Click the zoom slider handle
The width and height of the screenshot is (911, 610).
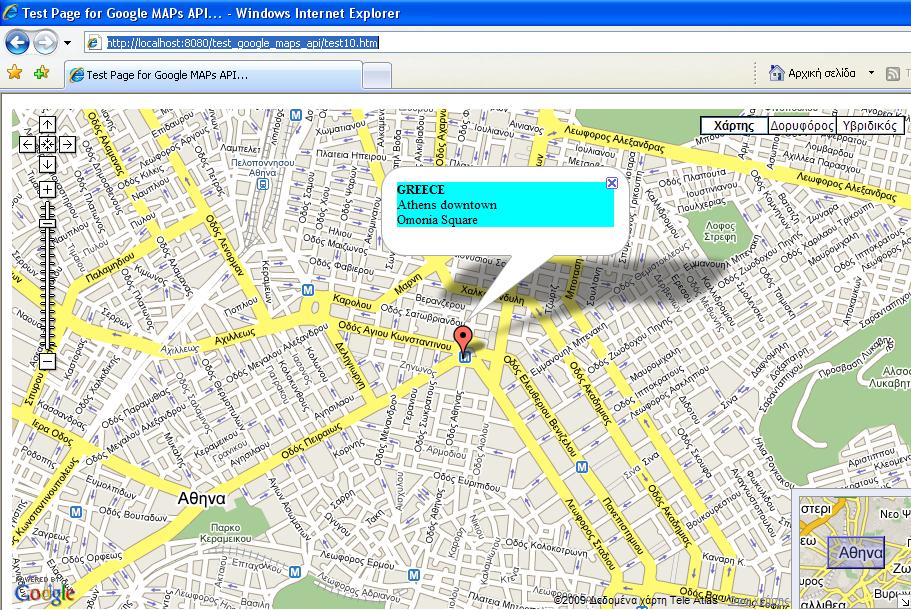point(47,223)
